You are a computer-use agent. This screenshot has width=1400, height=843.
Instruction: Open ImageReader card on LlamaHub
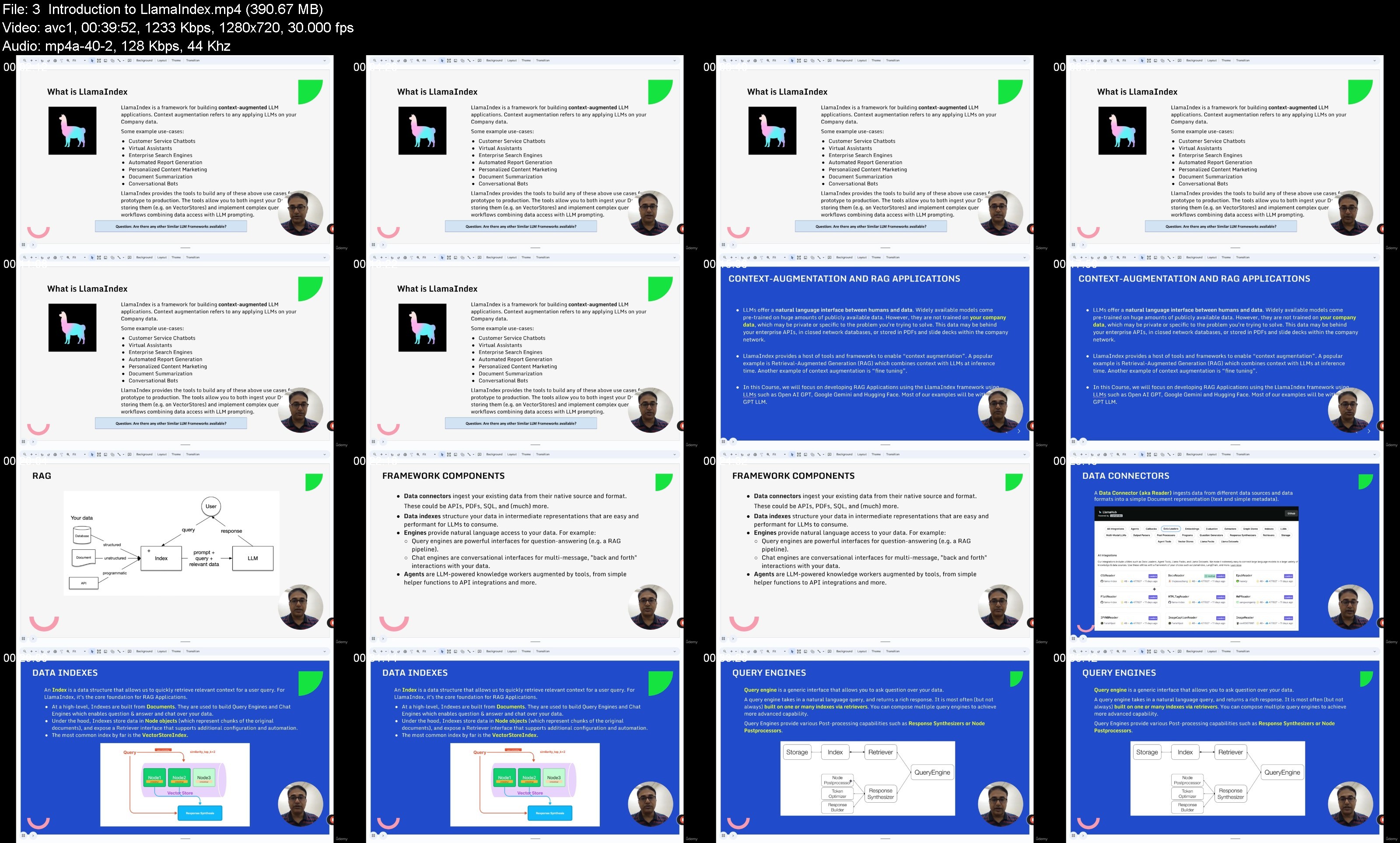[1265, 621]
